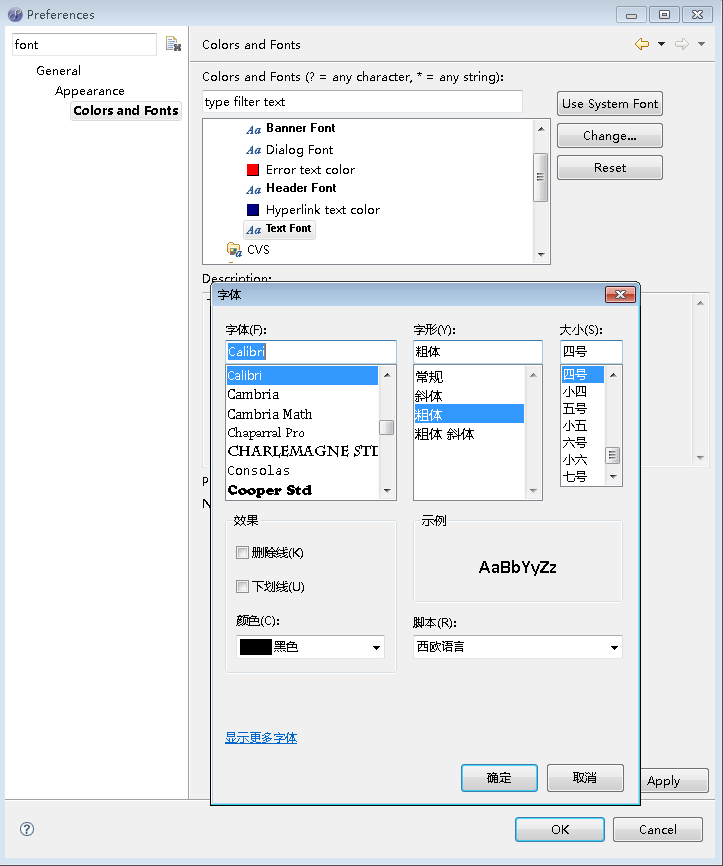Select Appearance in preferences tree
Screen dimensions: 723x866
(89, 91)
